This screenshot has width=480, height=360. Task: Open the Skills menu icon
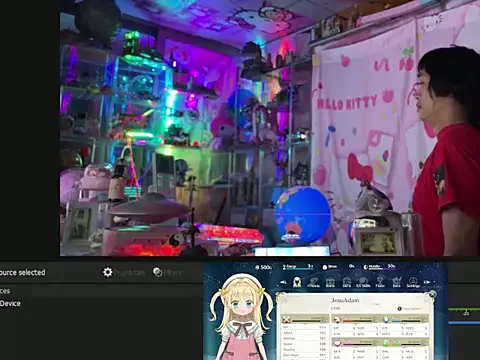click(x=347, y=282)
